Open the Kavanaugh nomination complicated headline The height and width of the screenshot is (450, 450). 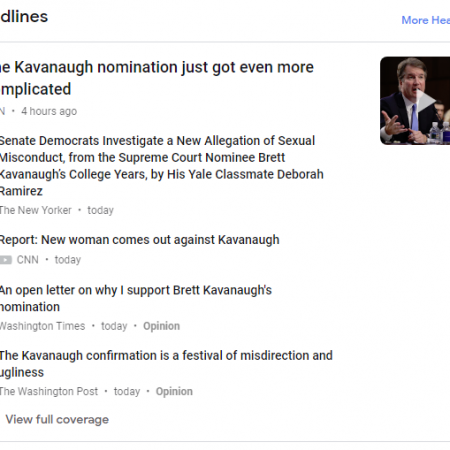tap(157, 78)
